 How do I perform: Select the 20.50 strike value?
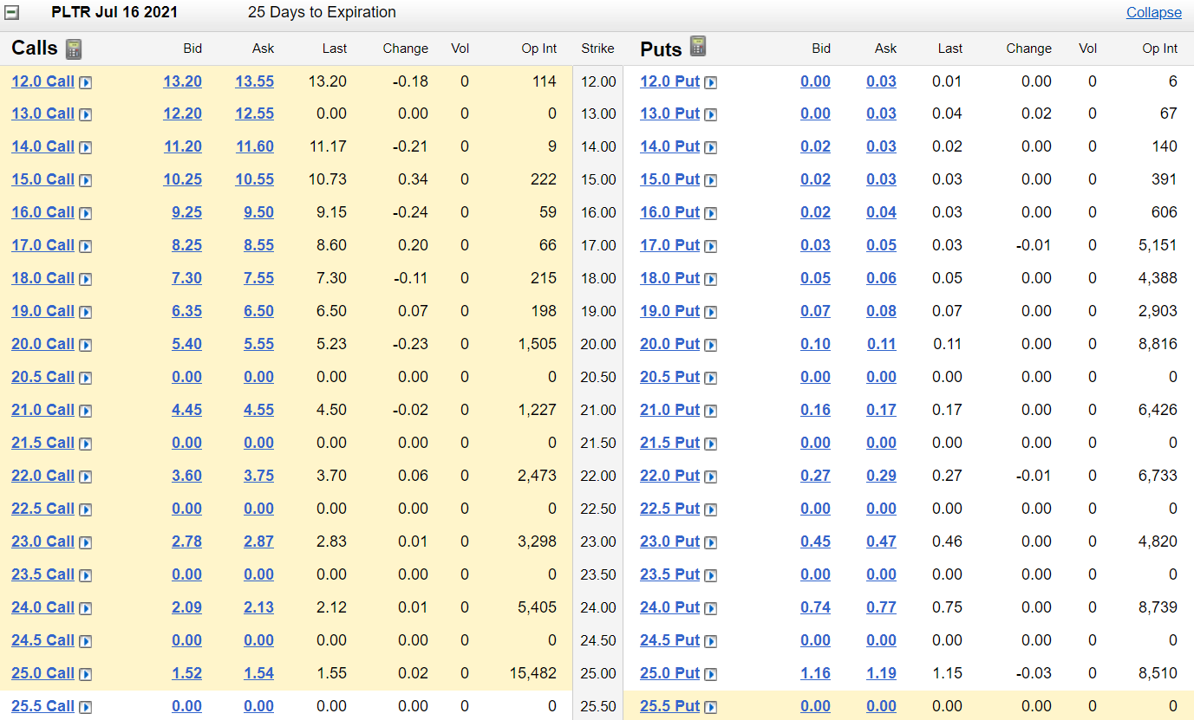[599, 377]
